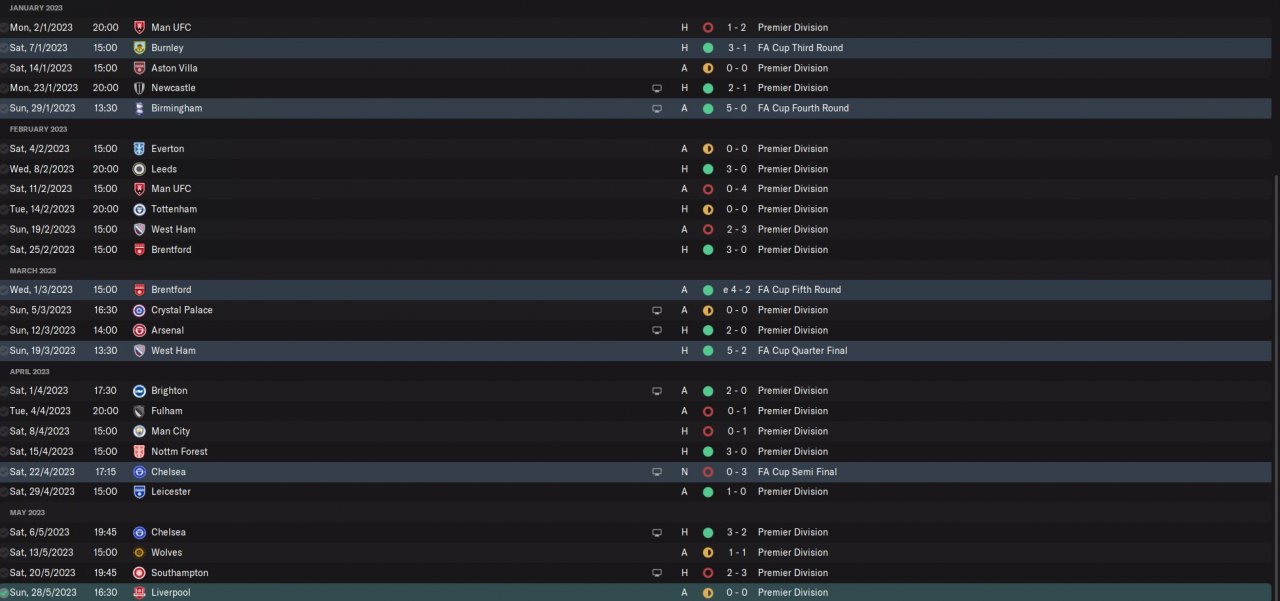Open the Crystal Palace team link

click(182, 310)
